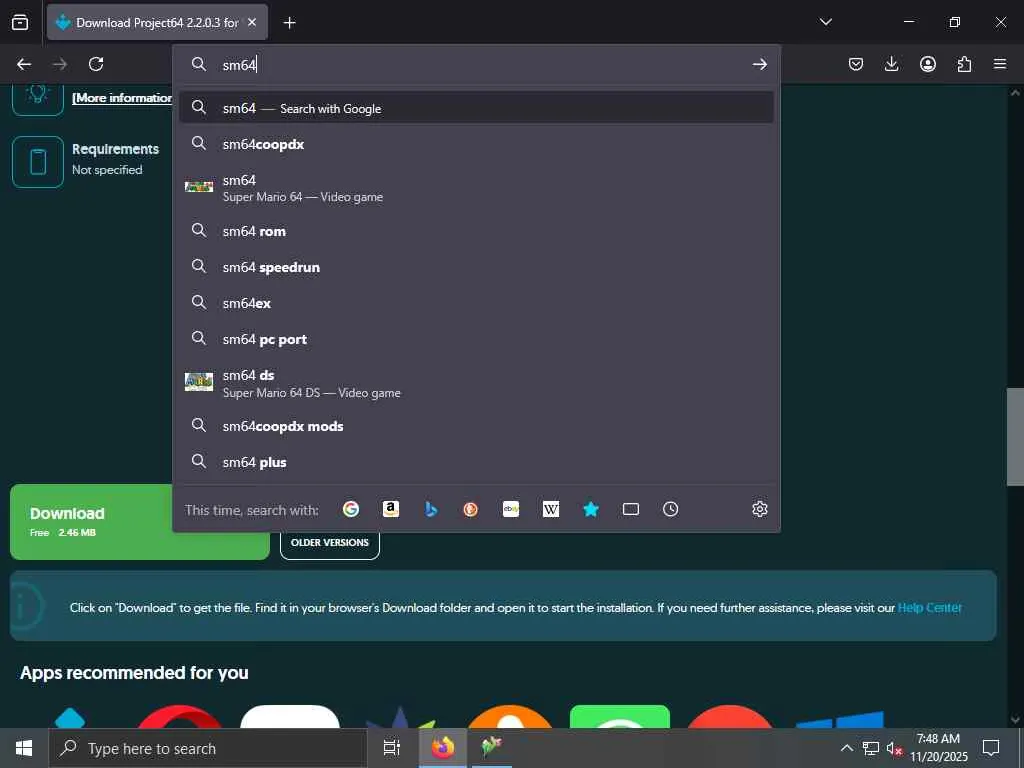Viewport: 1024px width, 768px height.
Task: Open the Downloads panel icon
Action: coord(891,64)
